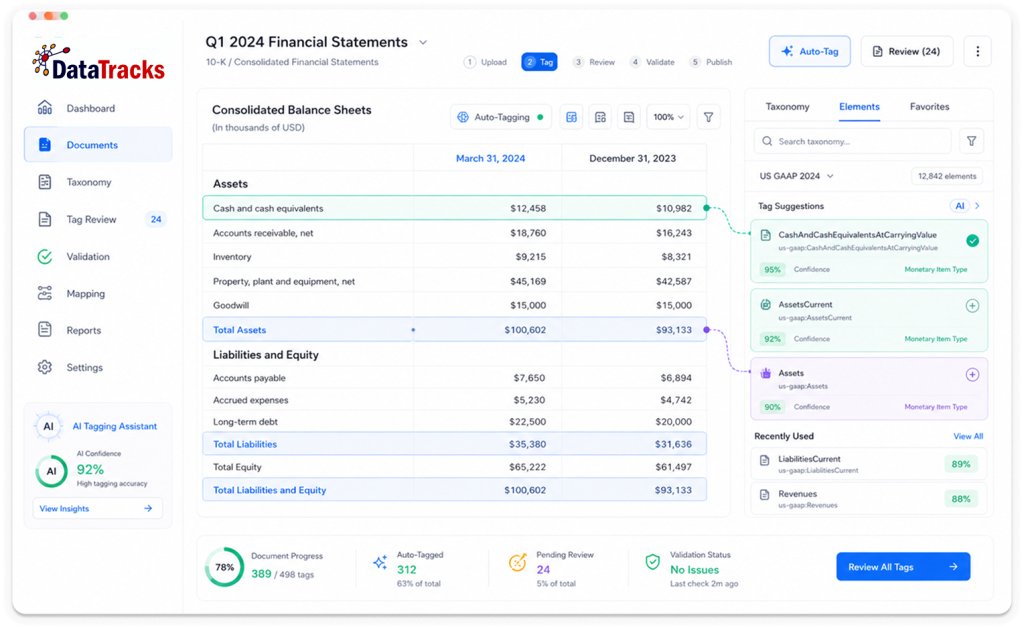The width and height of the screenshot is (1024, 629).
Task: Click the Revenues document icon
Action: 764,495
